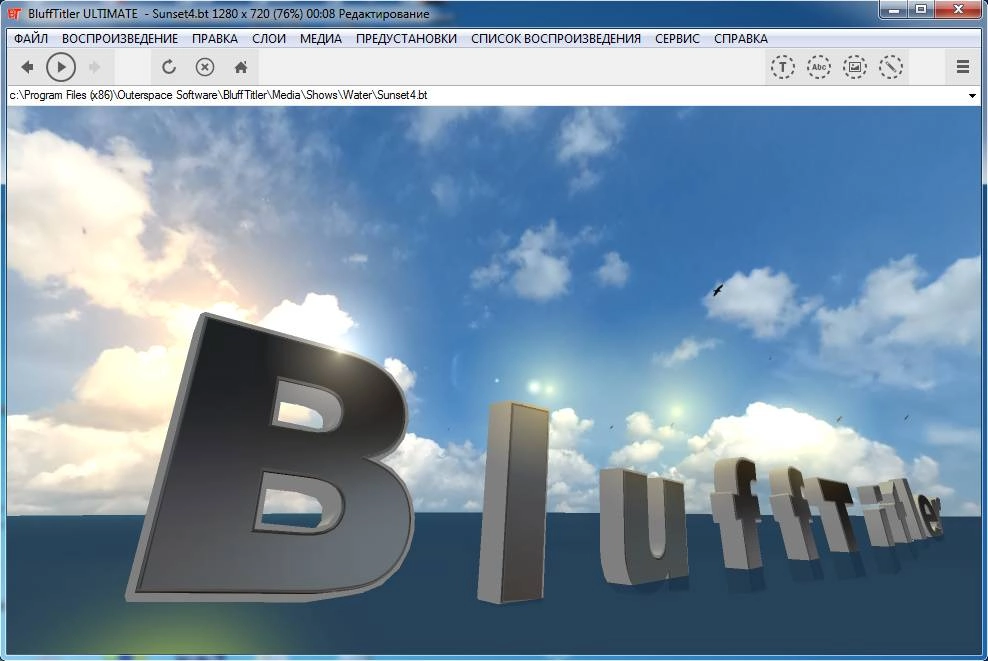Image resolution: width=988 pixels, height=661 pixels.
Task: Add a text layer with T icon
Action: [783, 67]
